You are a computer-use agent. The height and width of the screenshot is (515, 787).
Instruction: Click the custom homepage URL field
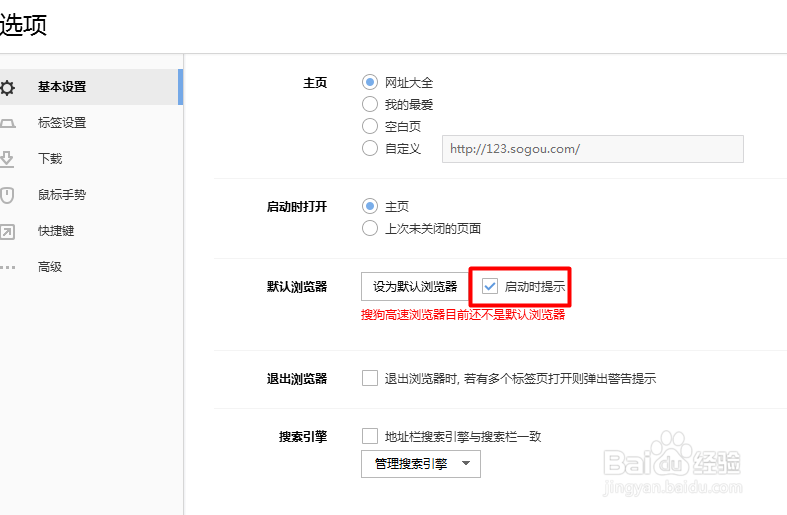click(593, 149)
